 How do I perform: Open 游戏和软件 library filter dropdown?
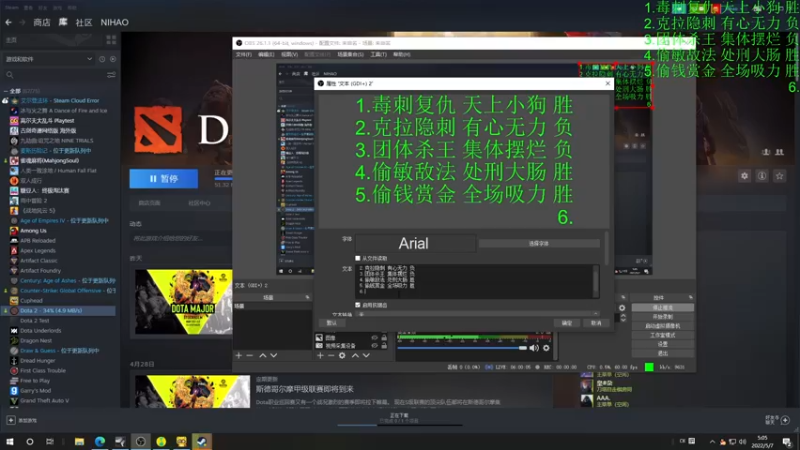(x=48, y=59)
